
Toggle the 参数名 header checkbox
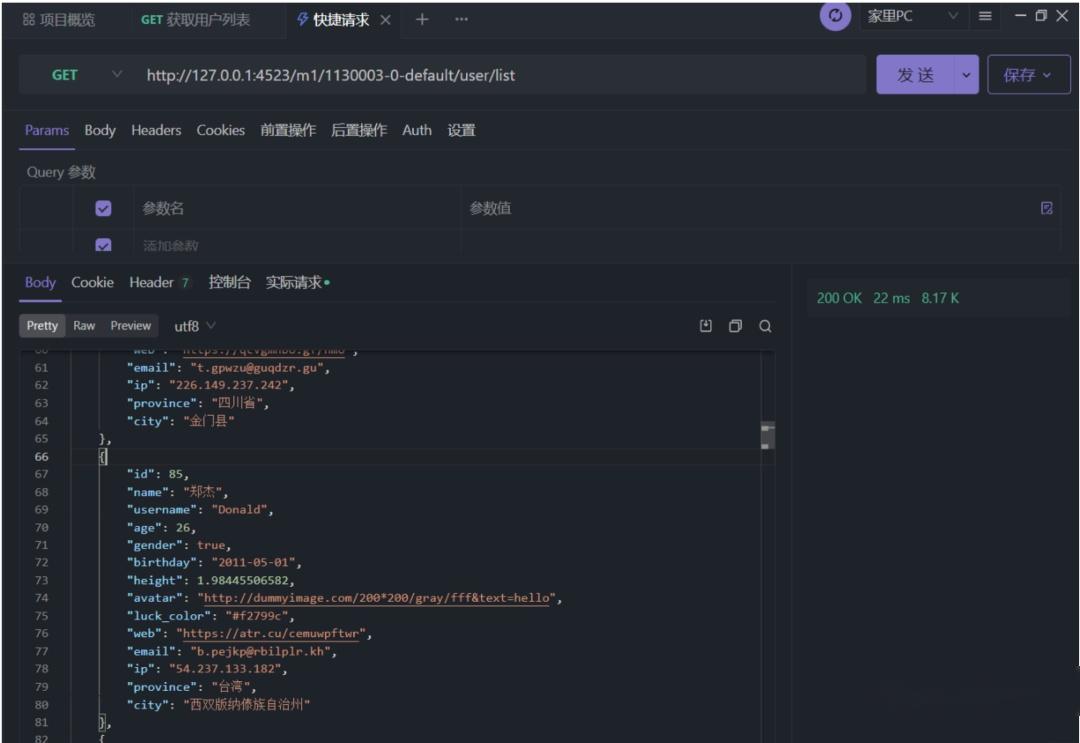tap(103, 208)
